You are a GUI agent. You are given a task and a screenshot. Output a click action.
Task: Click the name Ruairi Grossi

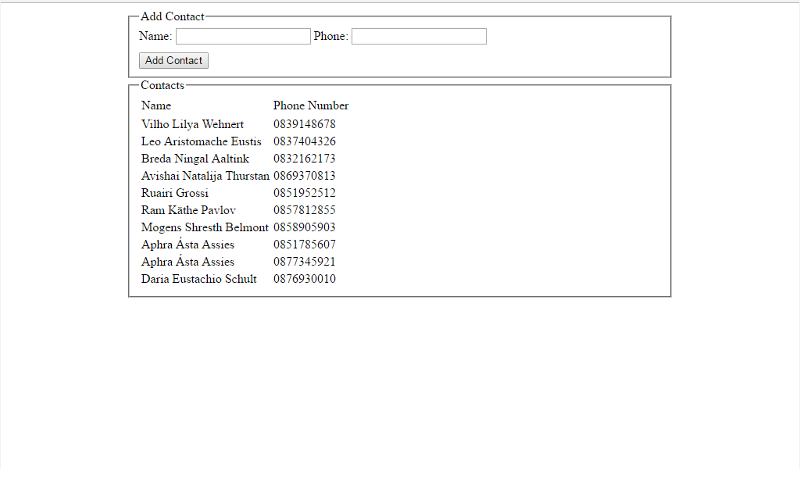click(x=174, y=193)
